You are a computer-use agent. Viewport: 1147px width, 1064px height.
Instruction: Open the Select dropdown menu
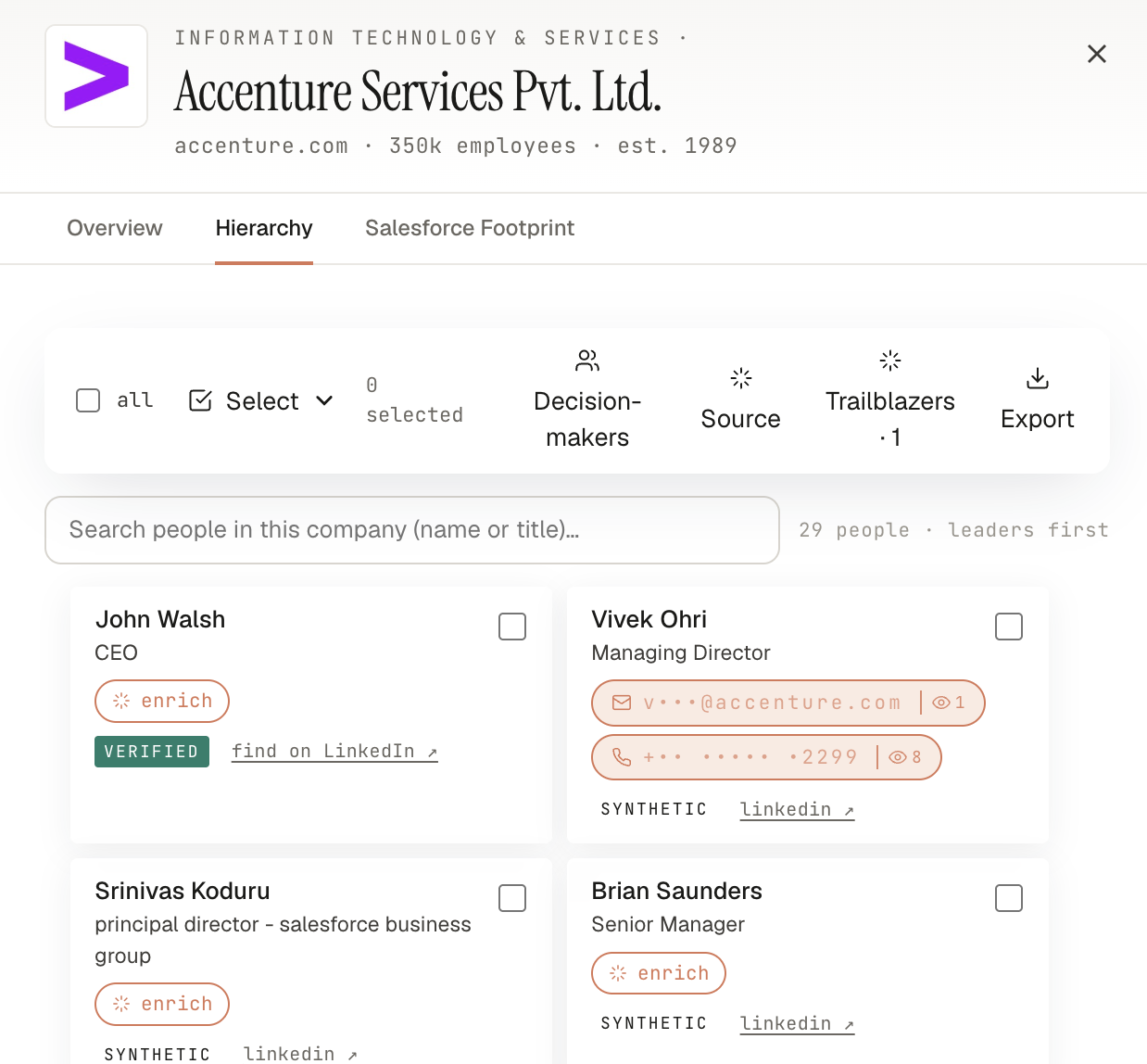[261, 400]
